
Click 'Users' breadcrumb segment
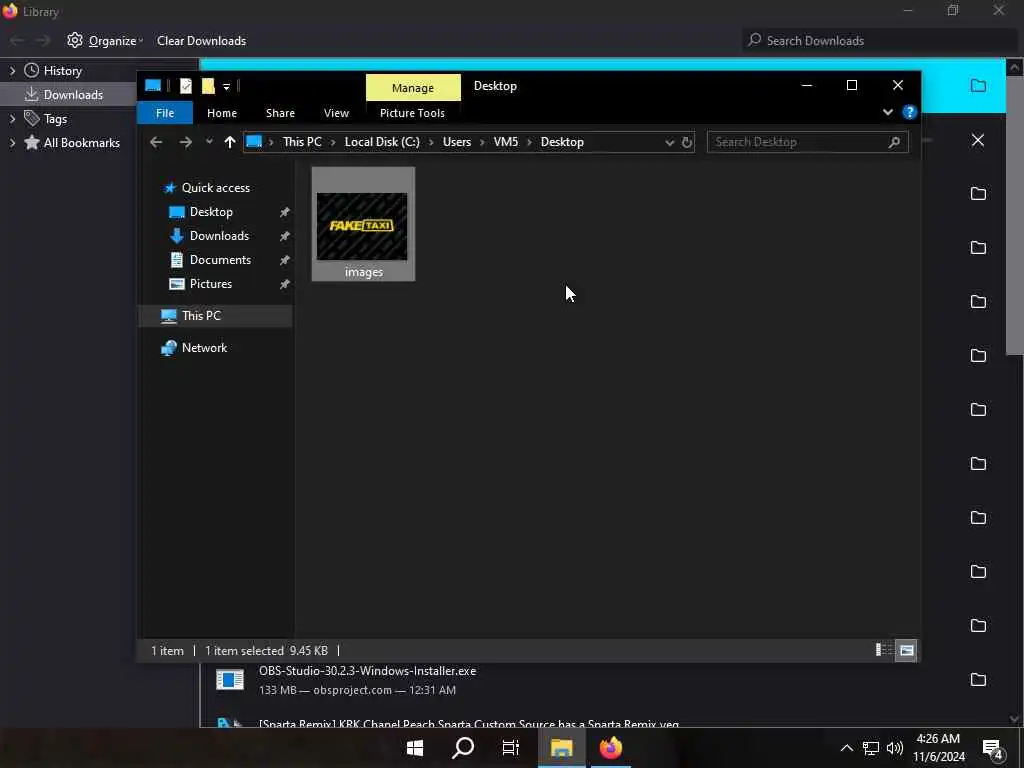(456, 142)
